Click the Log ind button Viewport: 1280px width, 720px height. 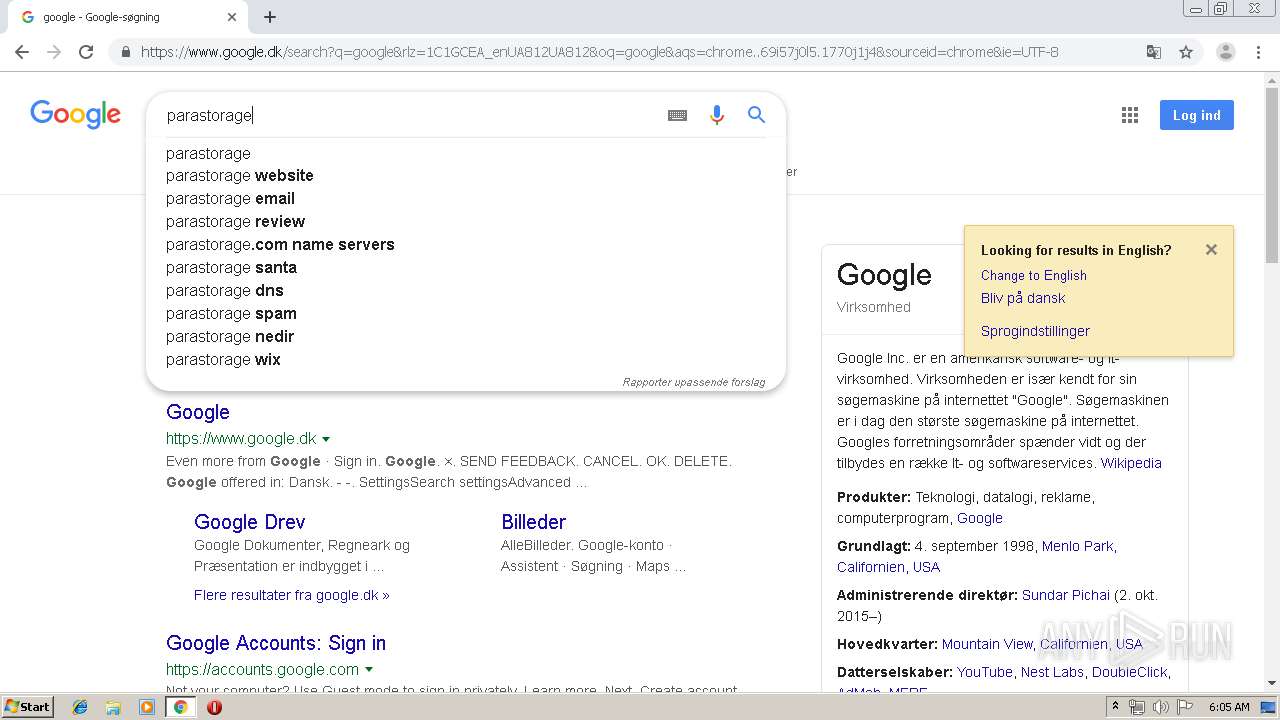[x=1197, y=115]
